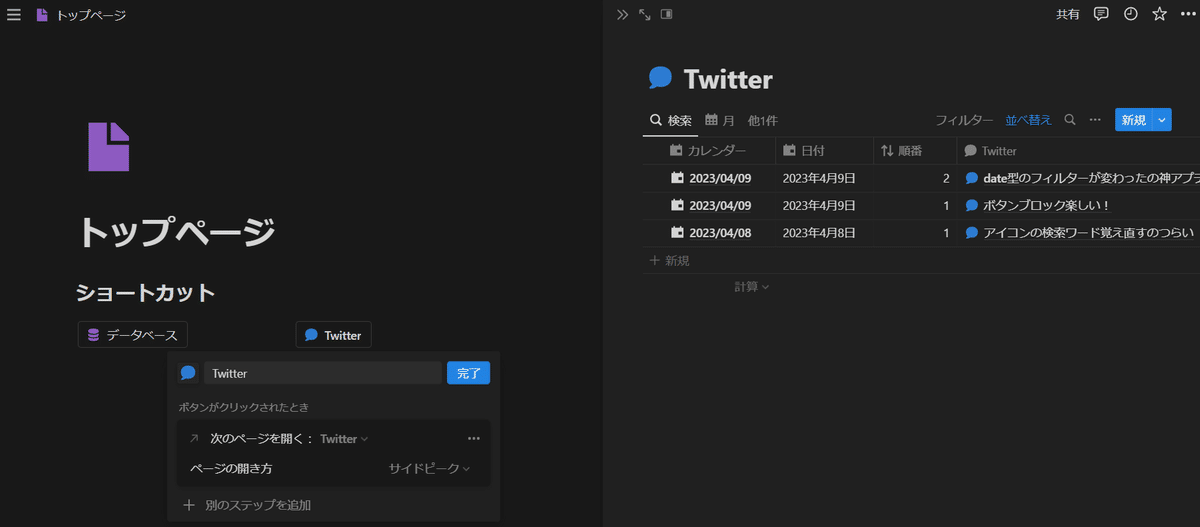Click the blue speech bubble icon beside Twitter title
Screen dimensions: 1200x527
tap(661, 78)
